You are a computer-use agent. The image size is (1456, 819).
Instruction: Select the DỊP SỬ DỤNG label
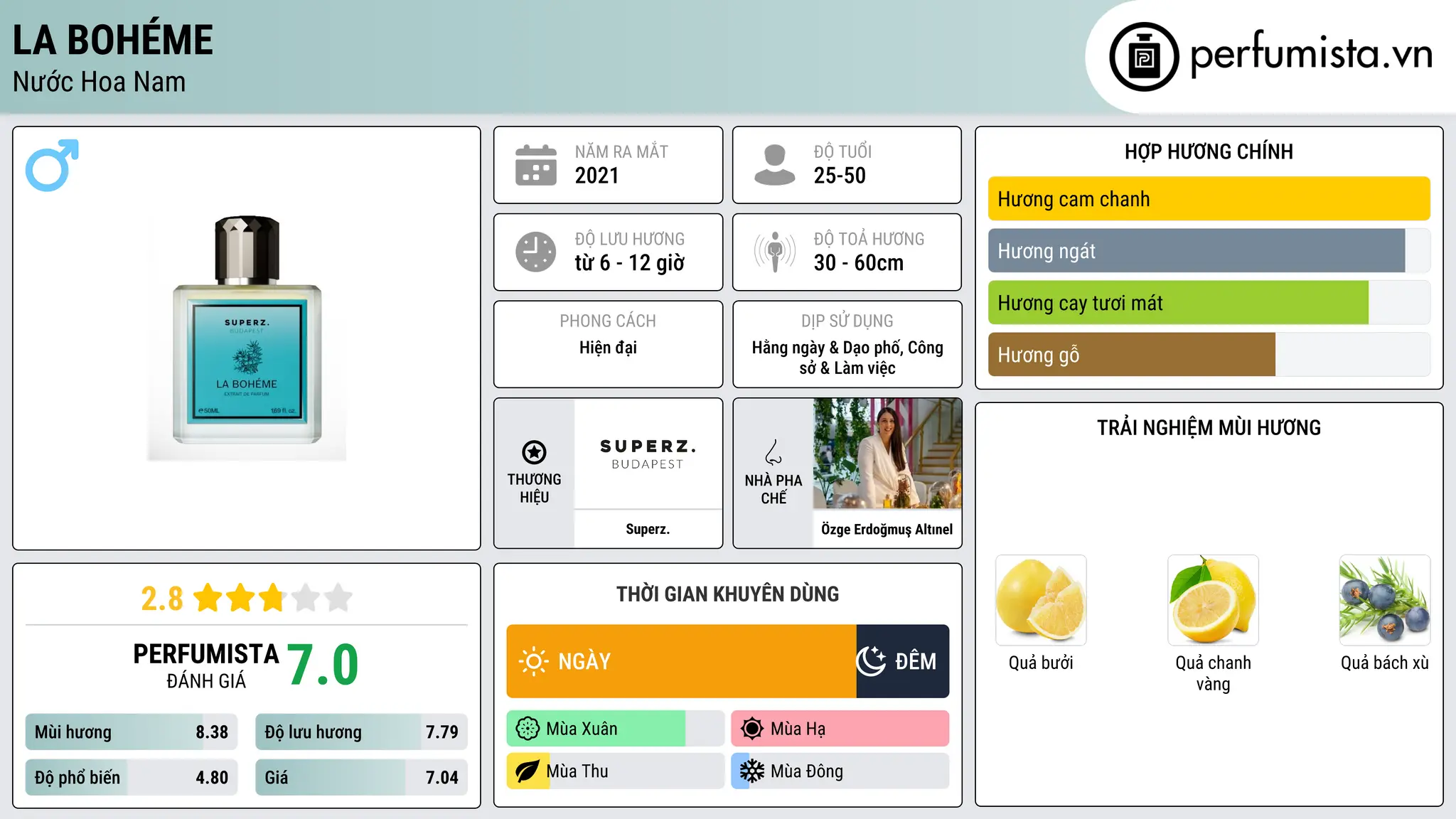(847, 321)
